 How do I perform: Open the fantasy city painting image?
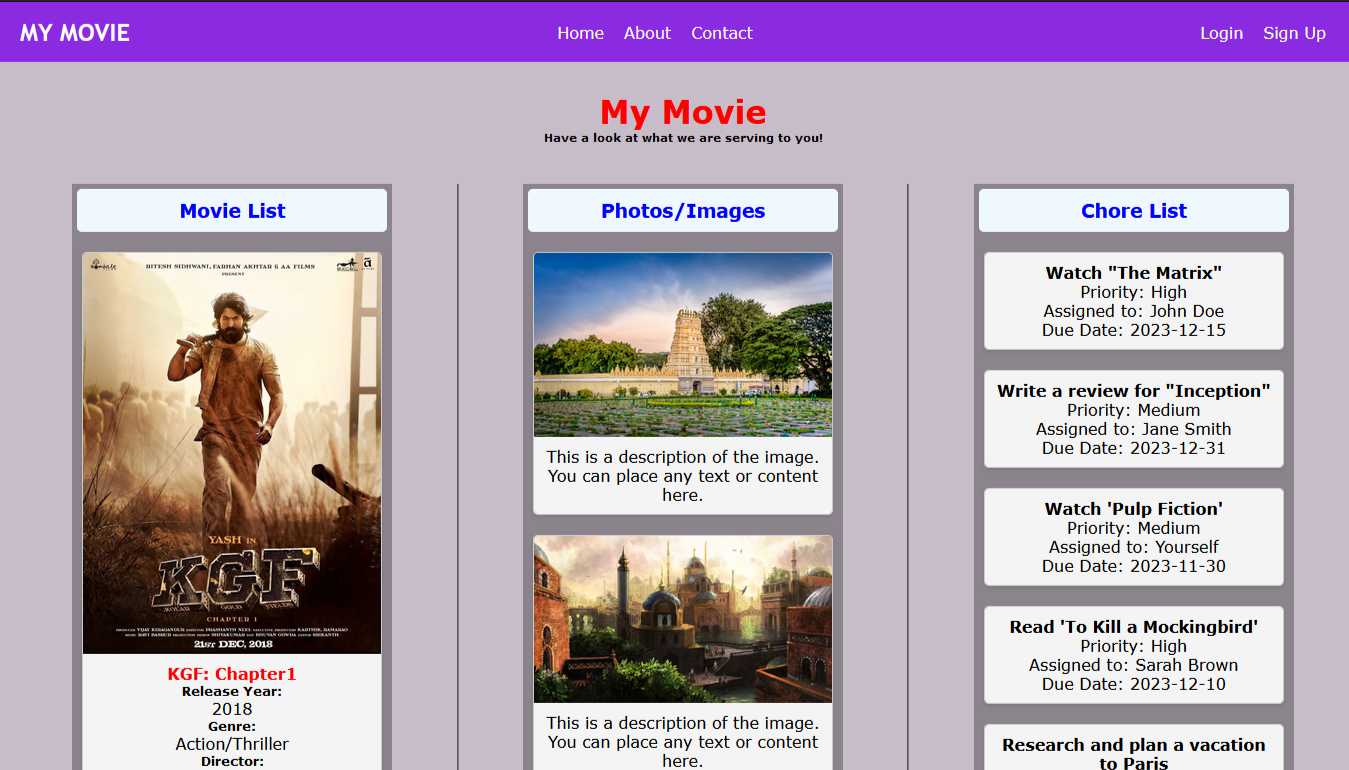pos(683,619)
